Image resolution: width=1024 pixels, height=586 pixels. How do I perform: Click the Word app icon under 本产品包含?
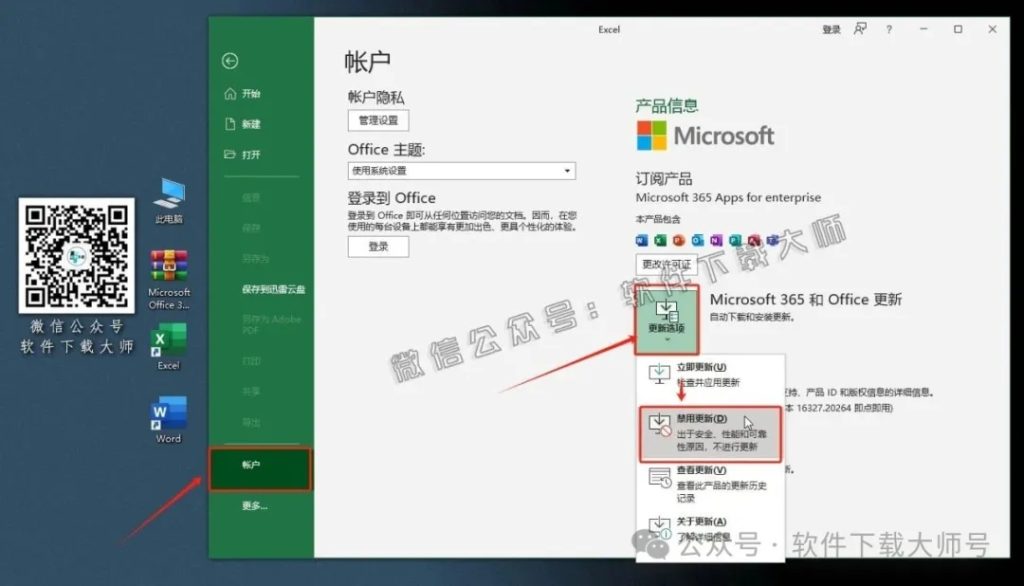[x=642, y=240]
